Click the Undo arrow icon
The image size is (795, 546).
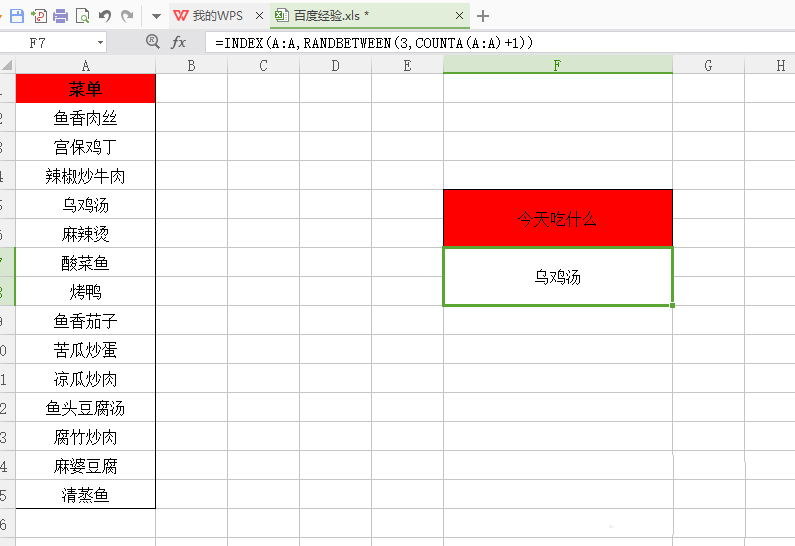point(105,16)
